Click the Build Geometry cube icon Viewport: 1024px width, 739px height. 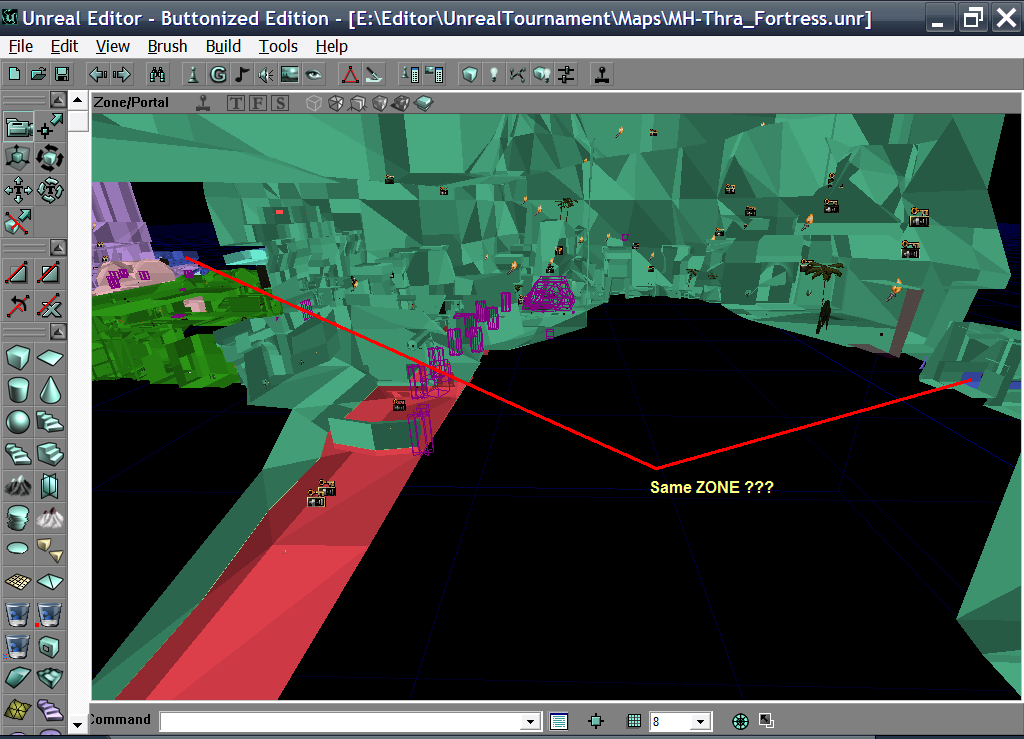click(x=469, y=74)
